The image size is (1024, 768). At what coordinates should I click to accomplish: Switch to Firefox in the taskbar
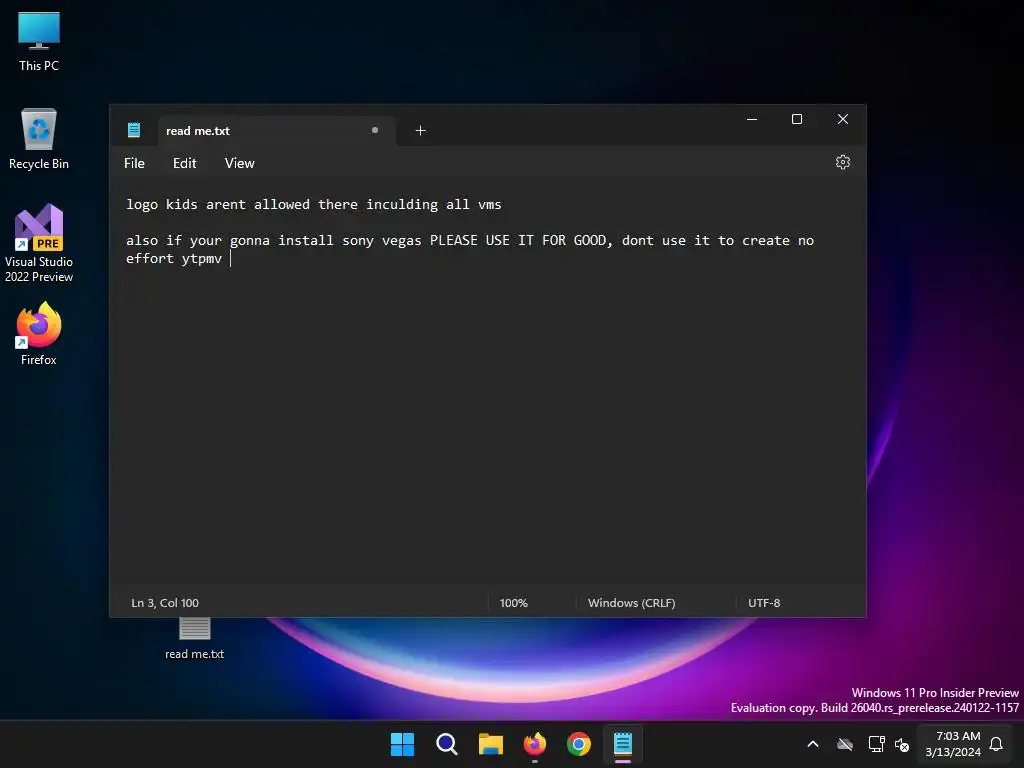(x=535, y=744)
